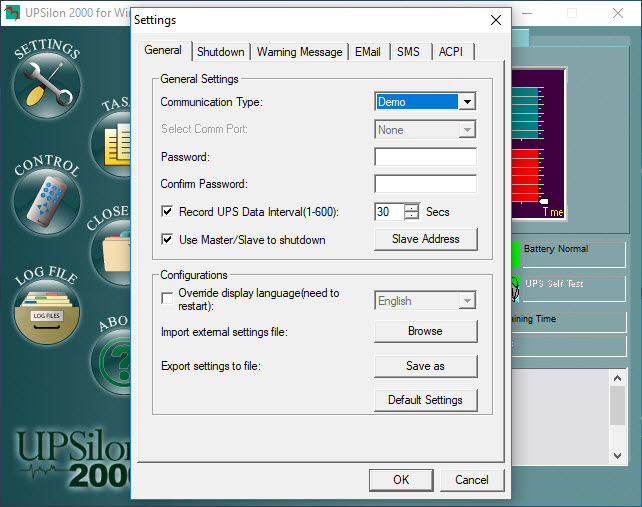Click into the Password field
Image resolution: width=642 pixels, height=507 pixels.
click(425, 157)
